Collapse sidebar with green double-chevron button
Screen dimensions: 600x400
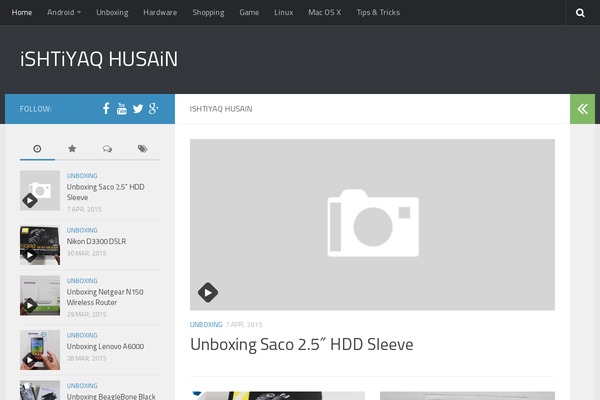pyautogui.click(x=582, y=109)
